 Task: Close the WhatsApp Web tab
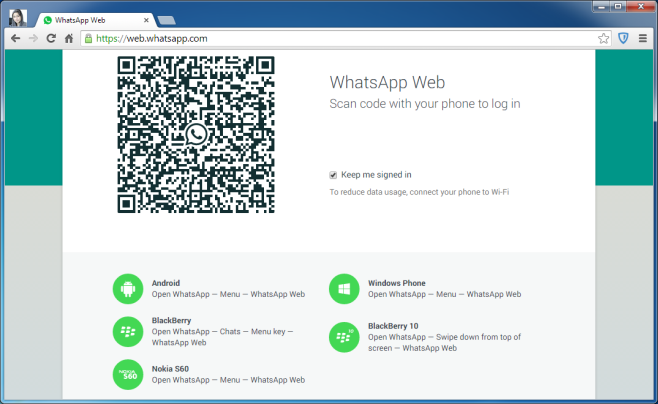point(147,19)
